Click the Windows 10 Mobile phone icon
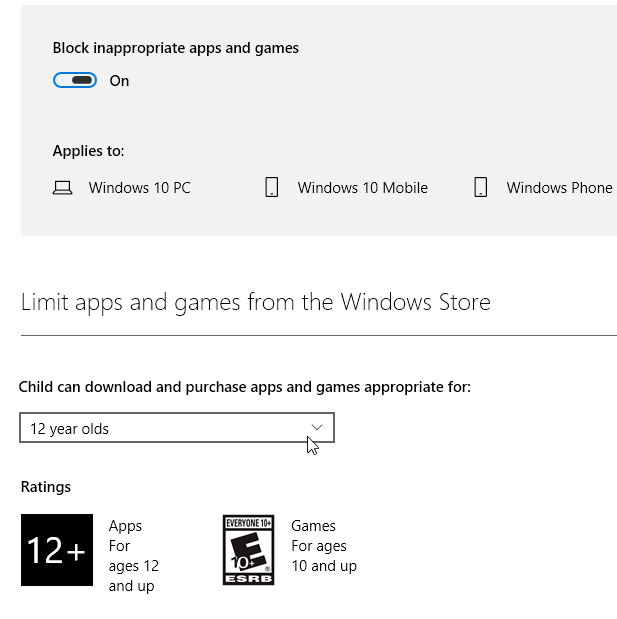 click(271, 188)
